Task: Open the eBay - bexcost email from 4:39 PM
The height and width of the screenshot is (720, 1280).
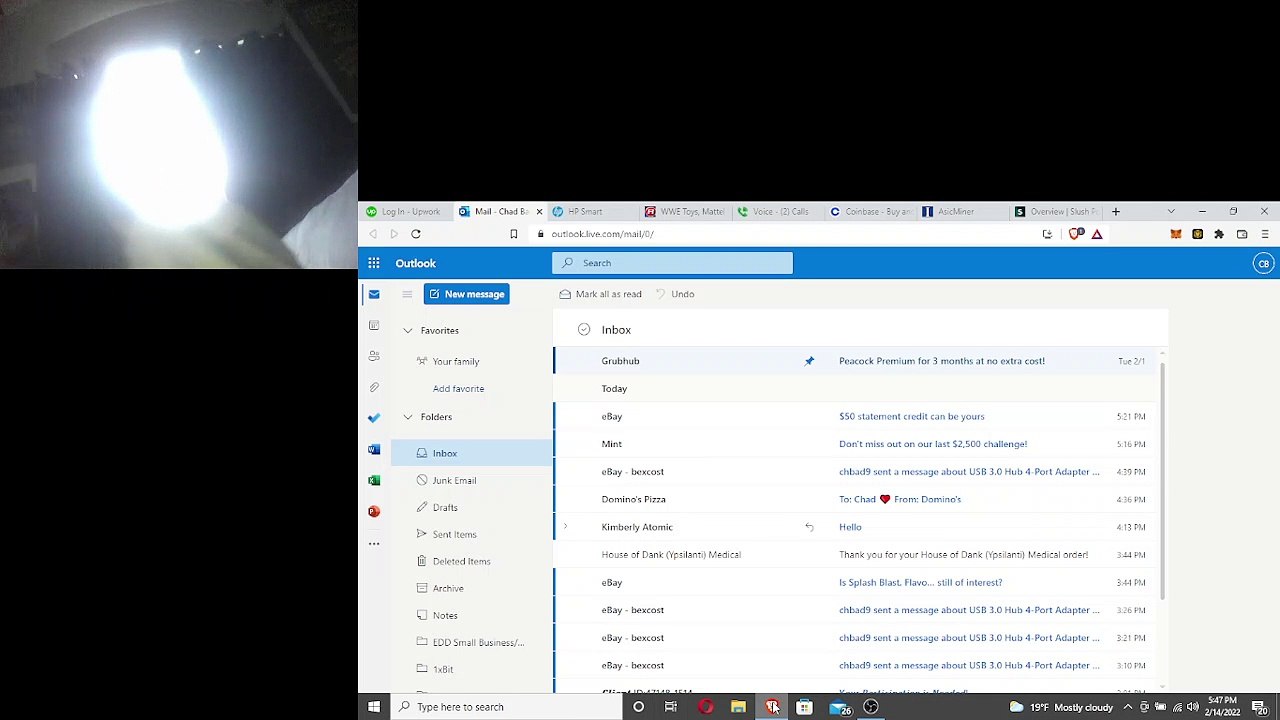Action: [x=857, y=472]
